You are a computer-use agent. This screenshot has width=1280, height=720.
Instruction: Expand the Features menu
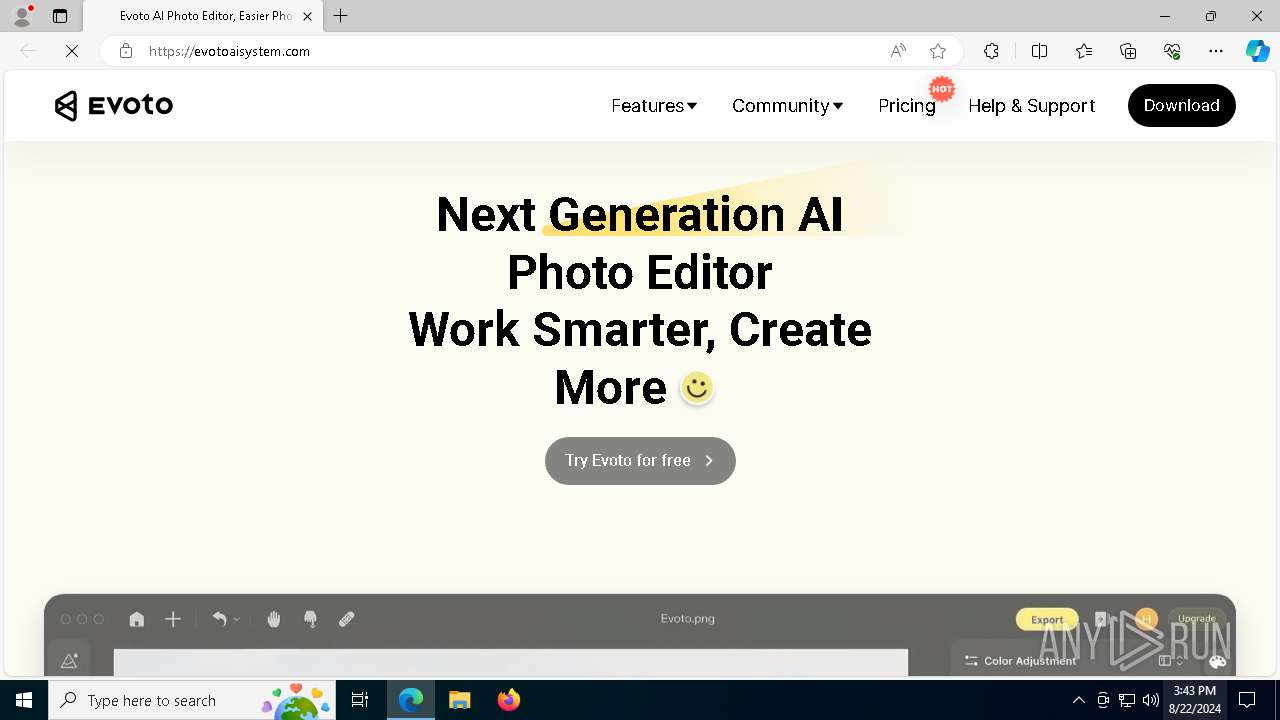[x=654, y=106]
